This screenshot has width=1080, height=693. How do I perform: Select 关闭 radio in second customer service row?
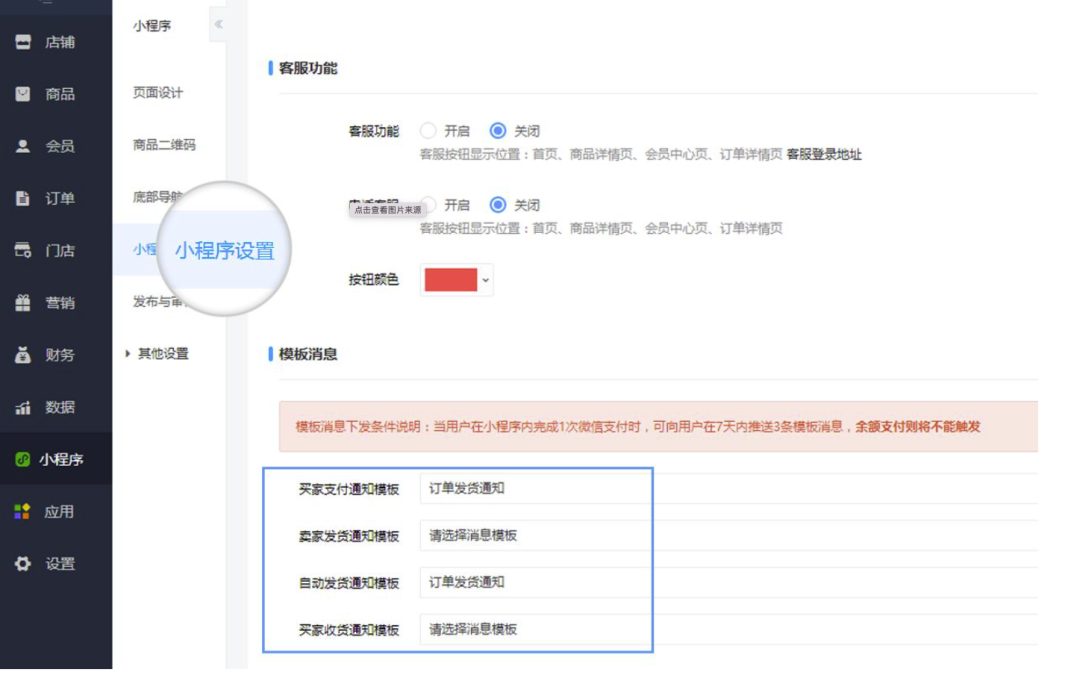[497, 205]
